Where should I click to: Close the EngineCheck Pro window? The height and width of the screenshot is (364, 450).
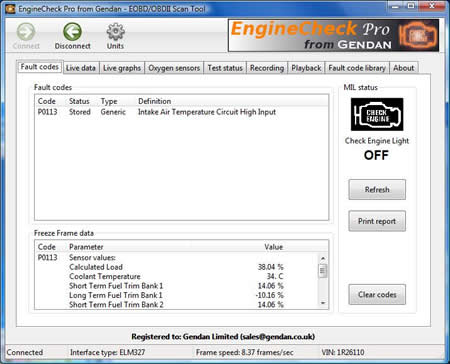(x=432, y=6)
